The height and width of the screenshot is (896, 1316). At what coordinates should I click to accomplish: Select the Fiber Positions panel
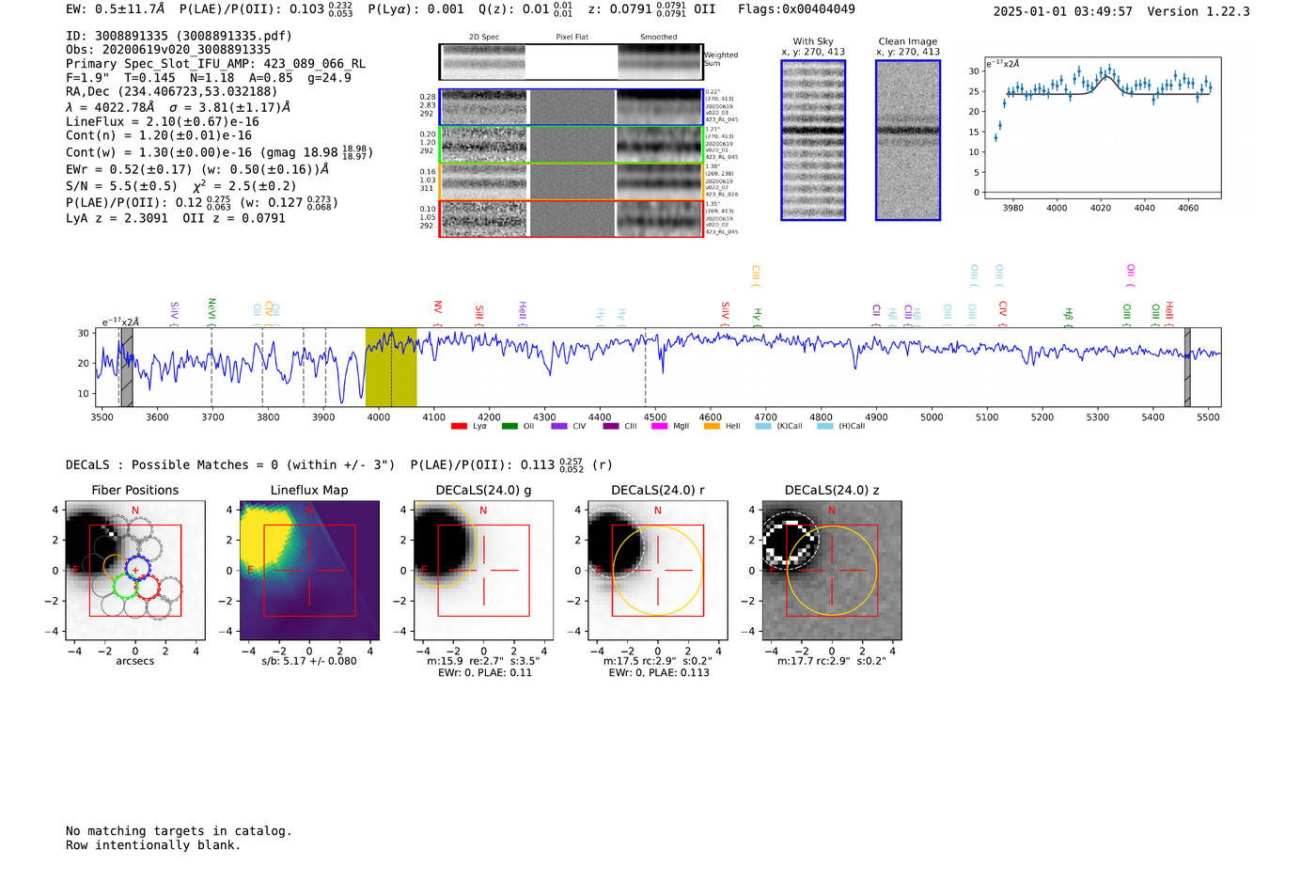135,571
